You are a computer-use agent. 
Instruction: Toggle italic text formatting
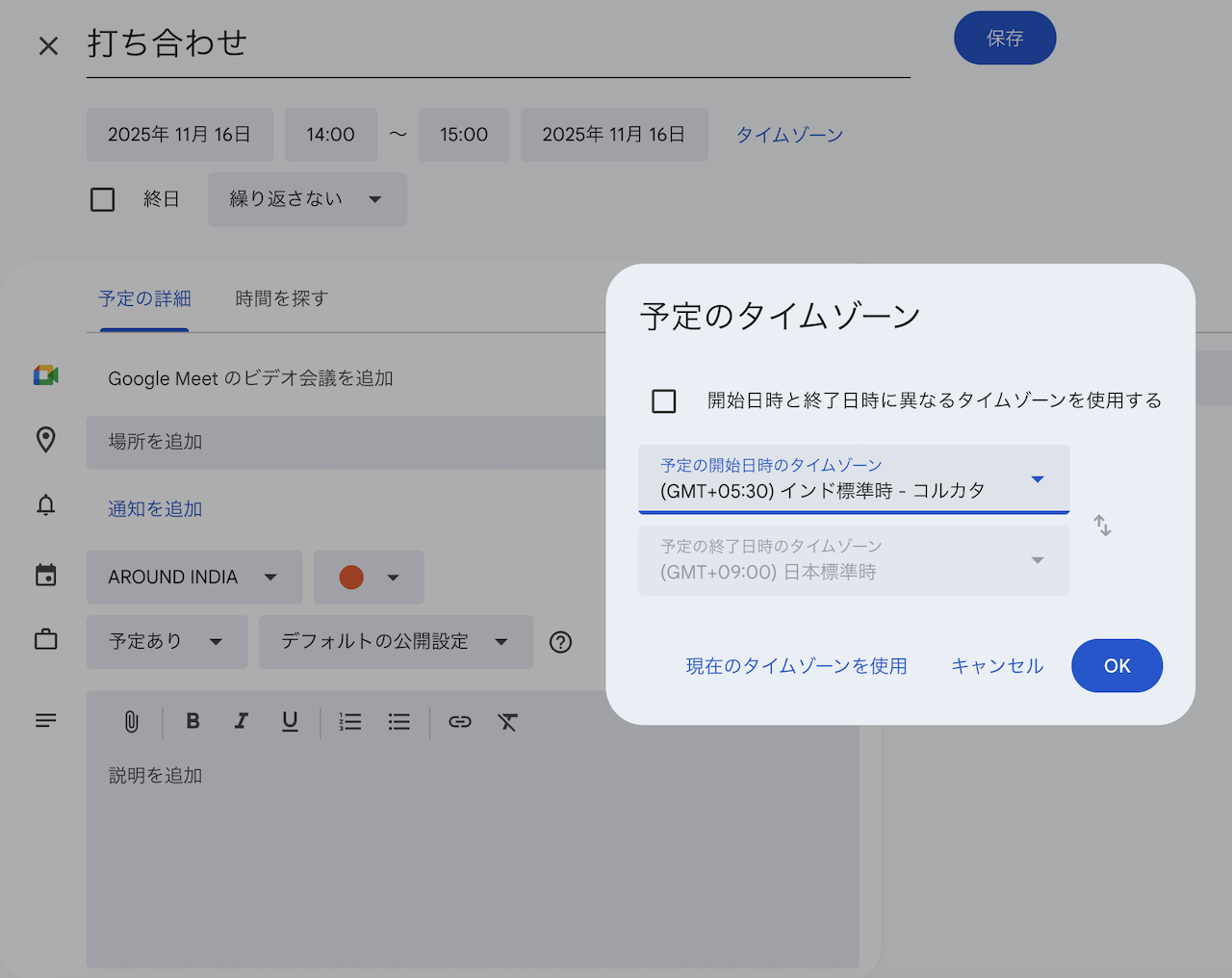241,721
